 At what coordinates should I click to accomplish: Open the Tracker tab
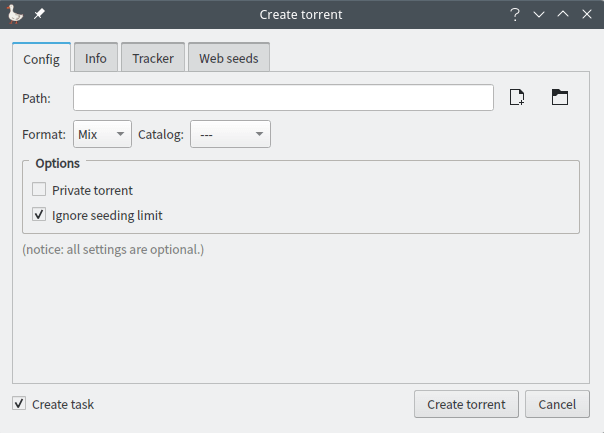pyautogui.click(x=153, y=58)
